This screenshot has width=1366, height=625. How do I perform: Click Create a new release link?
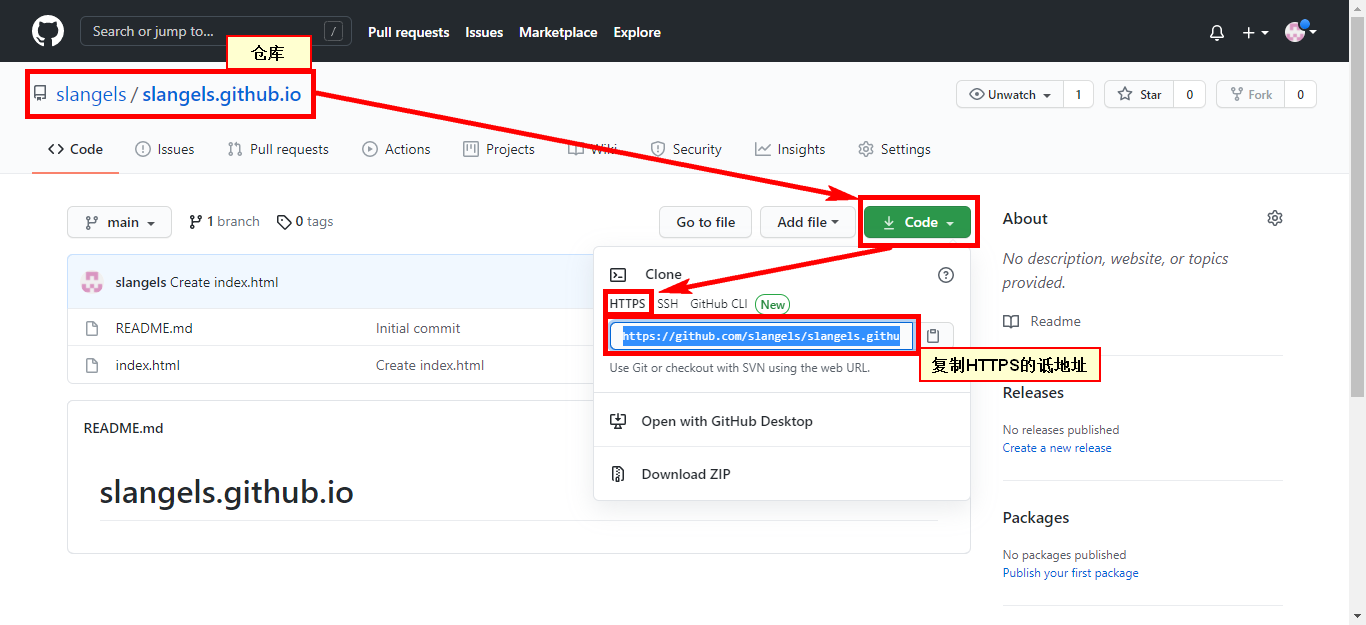click(1057, 448)
